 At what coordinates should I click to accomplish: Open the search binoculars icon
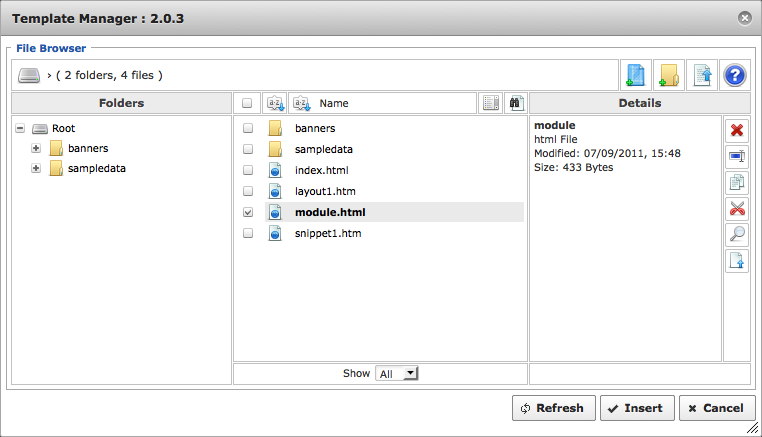(516, 103)
